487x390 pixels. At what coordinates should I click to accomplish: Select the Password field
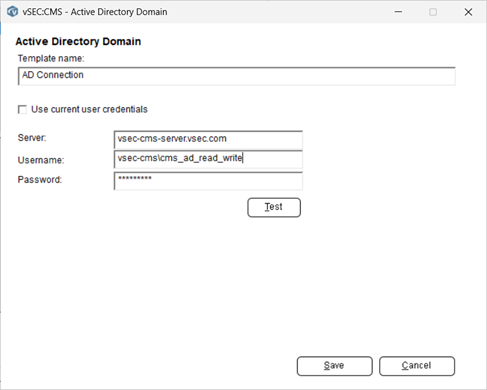[208, 181]
